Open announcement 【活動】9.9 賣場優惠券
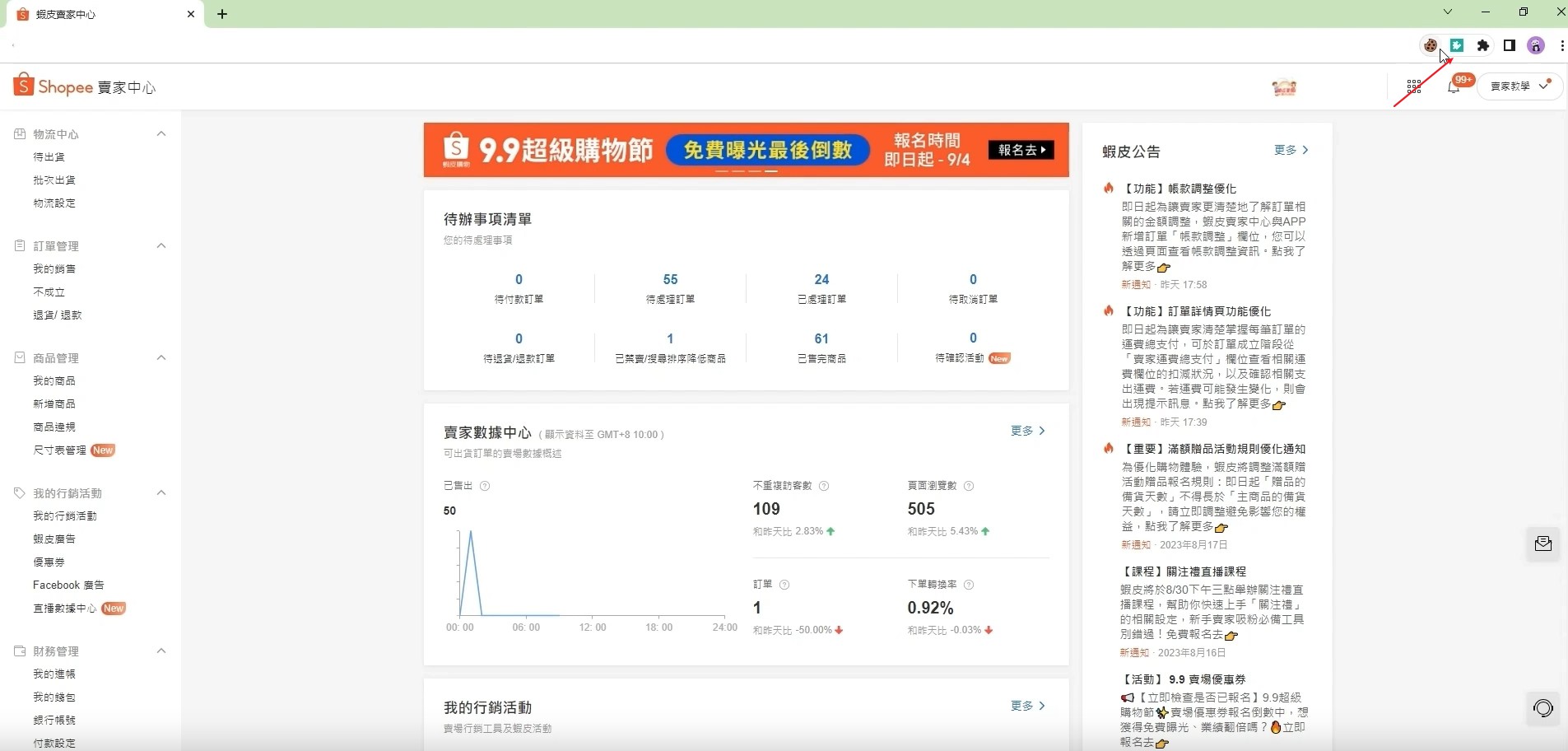The image size is (1568, 751). tap(1184, 679)
